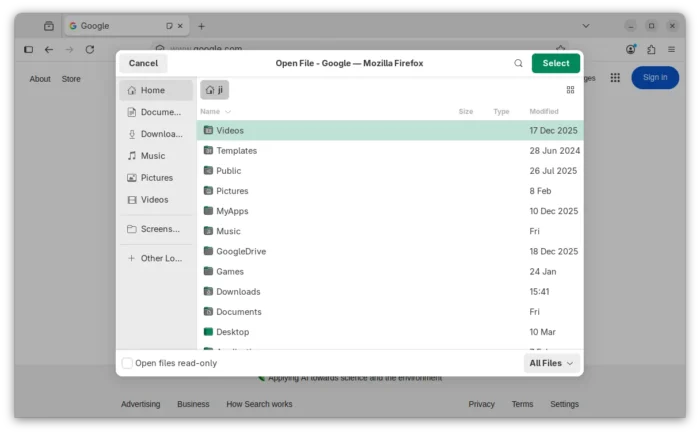Viewport: 700px width, 434px height.
Task: Click the Music note icon in the sidebar
Action: pos(132,156)
